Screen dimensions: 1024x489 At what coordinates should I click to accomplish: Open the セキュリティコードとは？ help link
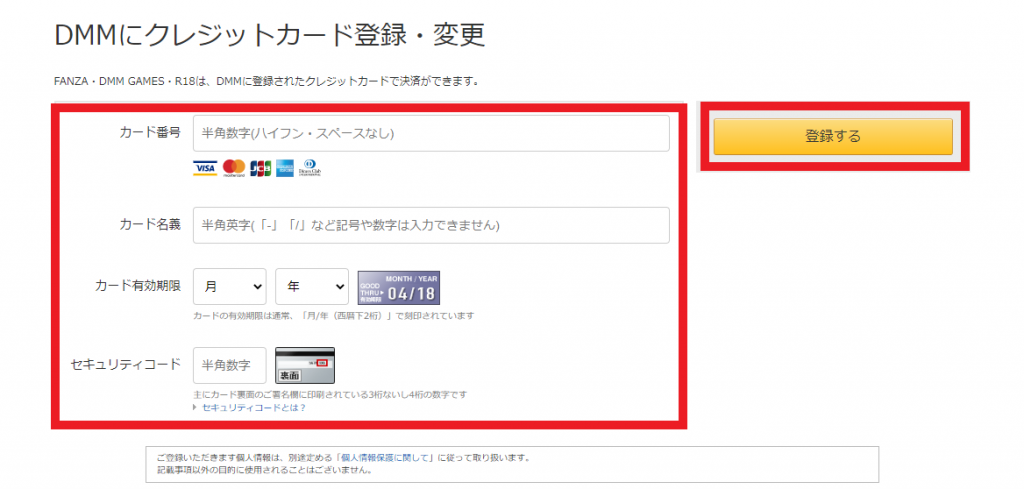(254, 408)
